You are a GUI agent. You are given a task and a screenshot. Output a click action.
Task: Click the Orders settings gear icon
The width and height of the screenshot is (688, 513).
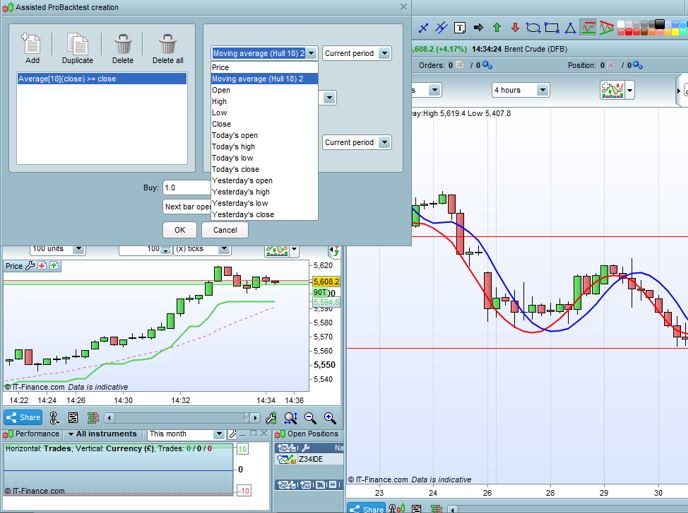487,65
